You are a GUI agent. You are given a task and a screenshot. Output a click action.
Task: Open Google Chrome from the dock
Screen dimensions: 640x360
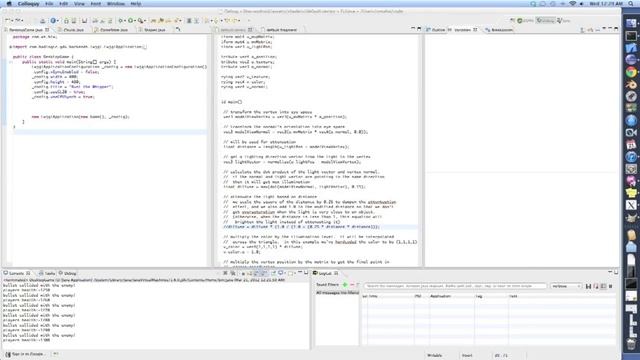(x=631, y=72)
